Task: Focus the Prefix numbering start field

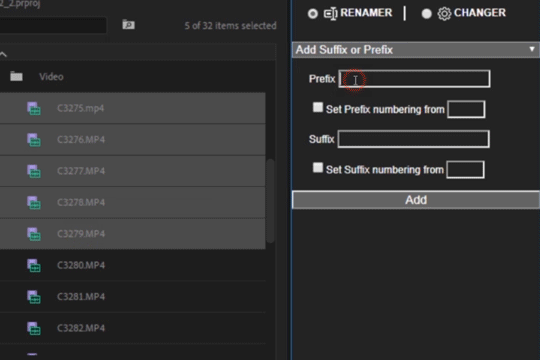Action: [x=466, y=109]
